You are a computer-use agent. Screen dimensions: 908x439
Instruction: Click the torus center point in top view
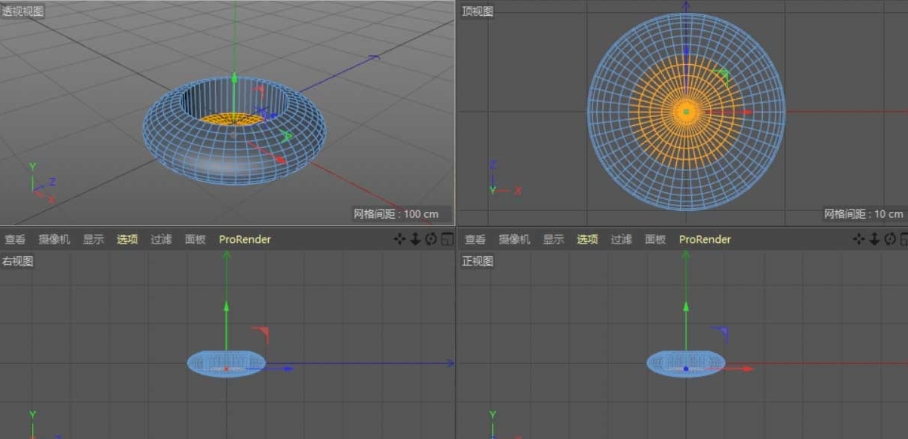pyautogui.click(x=686, y=112)
